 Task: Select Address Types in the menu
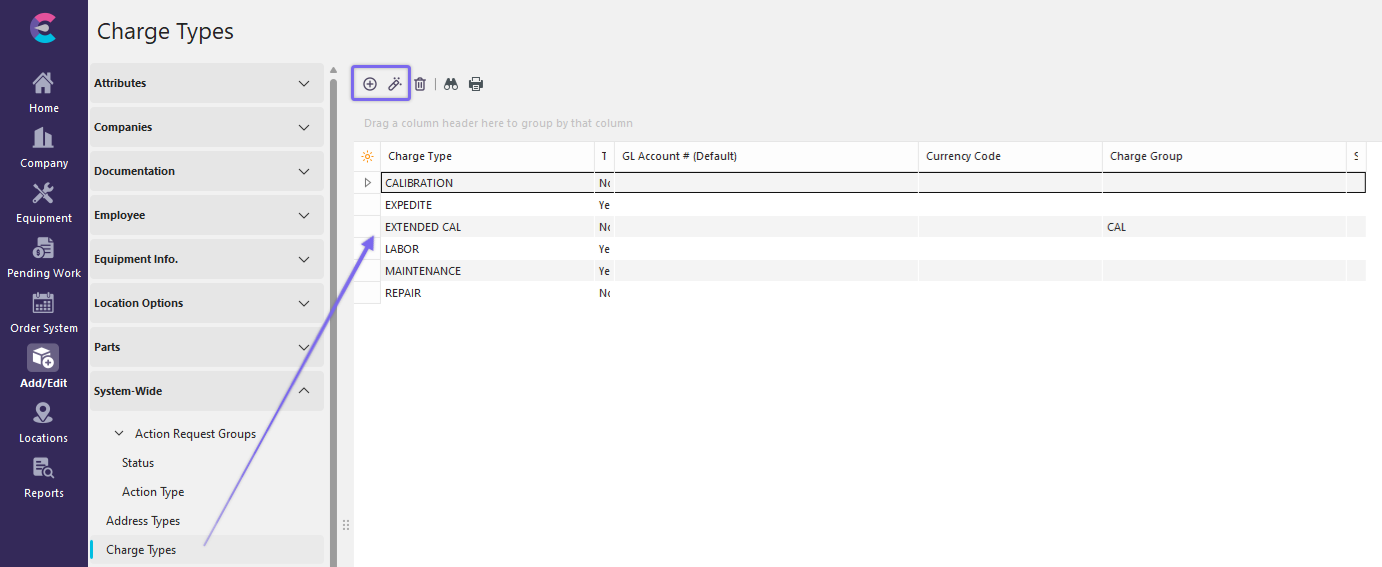[143, 521]
